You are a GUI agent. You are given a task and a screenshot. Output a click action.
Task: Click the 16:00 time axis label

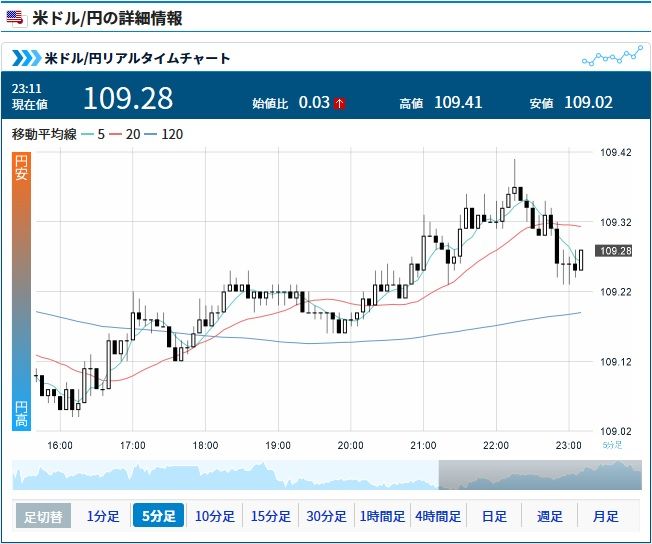[60, 445]
